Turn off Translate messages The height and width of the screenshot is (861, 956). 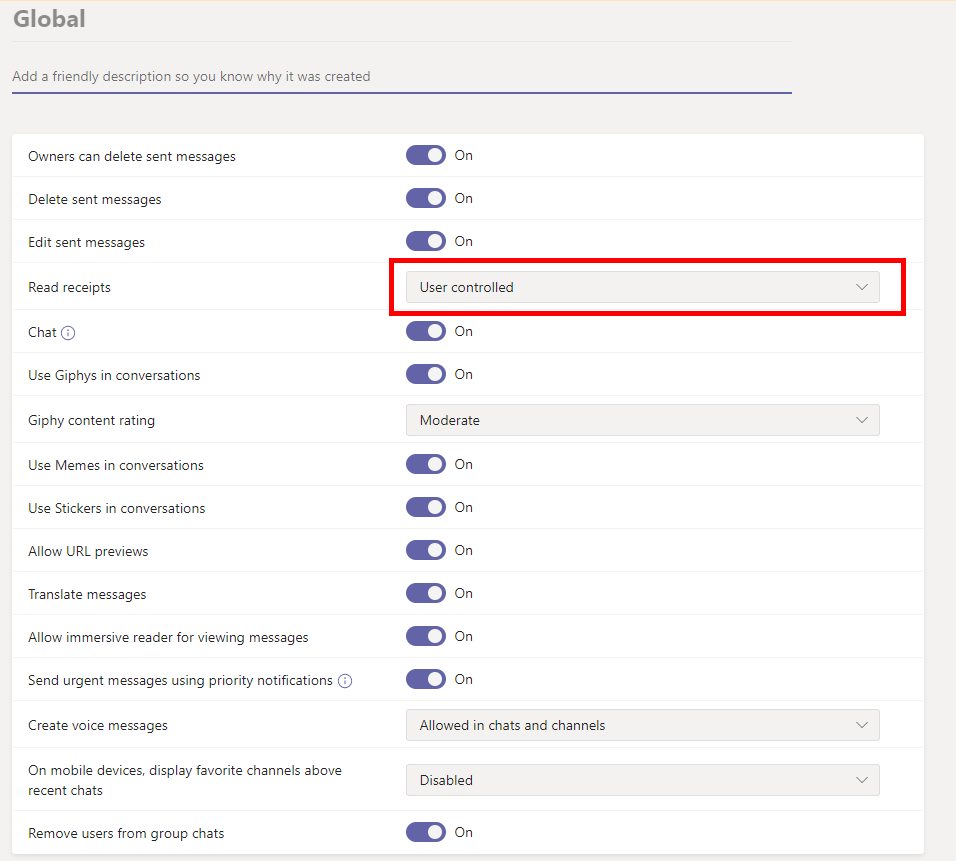(426, 593)
